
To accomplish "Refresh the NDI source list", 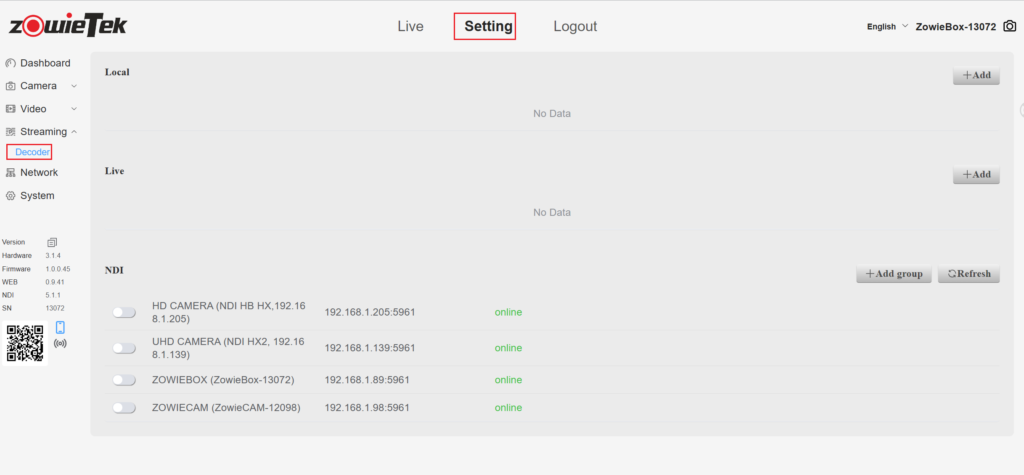I will tap(968, 274).
